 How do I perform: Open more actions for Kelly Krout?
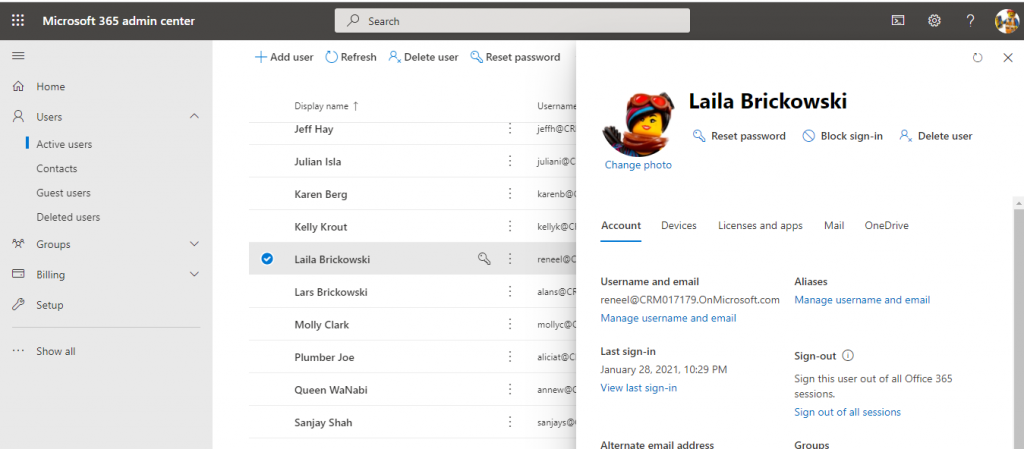coord(510,226)
